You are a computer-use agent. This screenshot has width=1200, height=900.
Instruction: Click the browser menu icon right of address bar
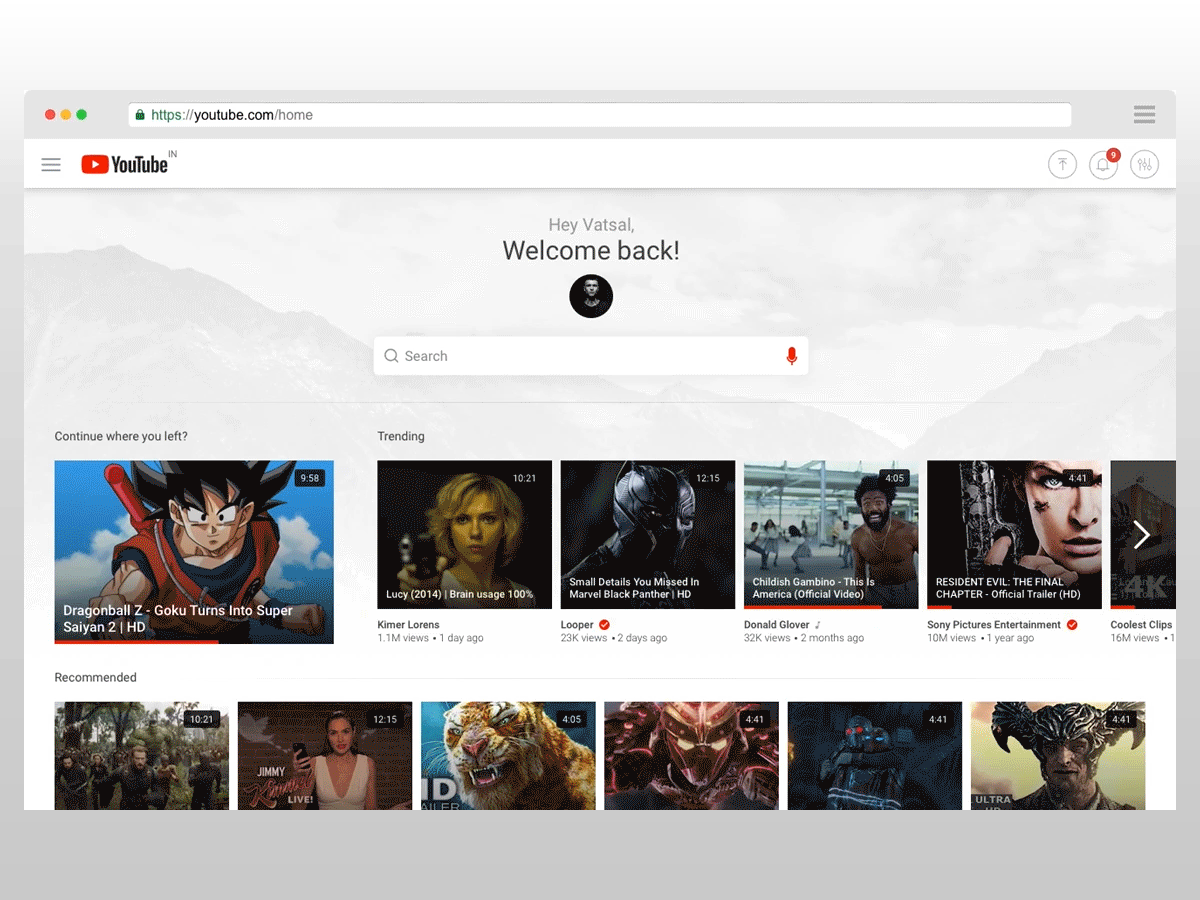point(1145,115)
